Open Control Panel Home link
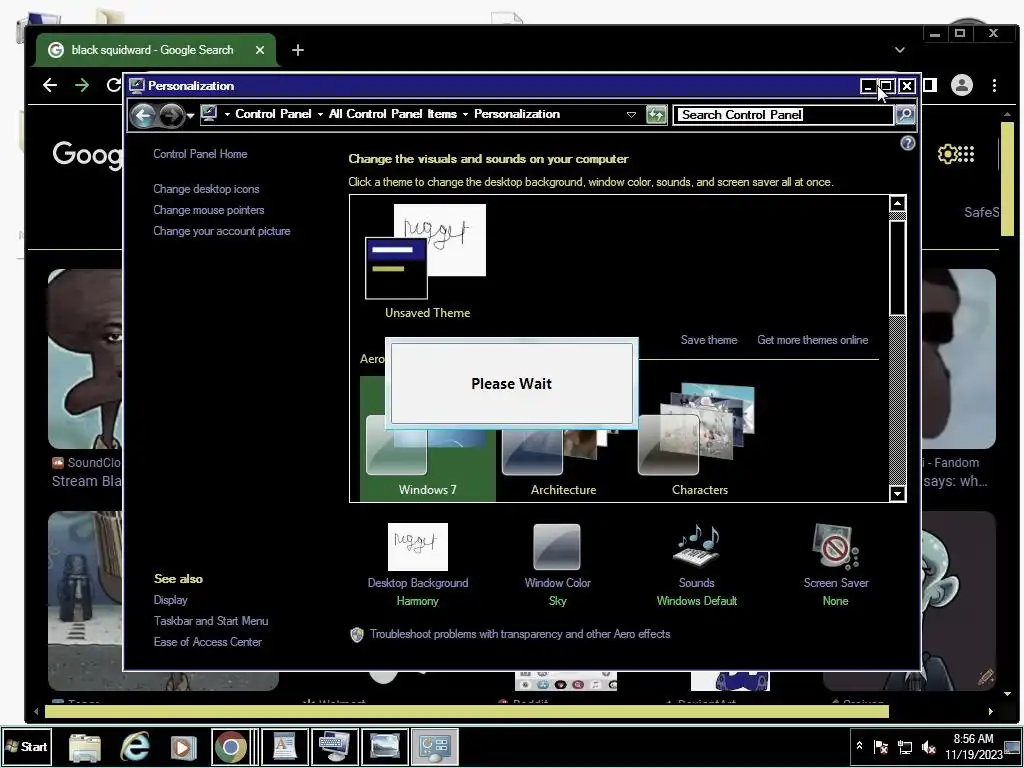Image resolution: width=1024 pixels, height=768 pixels. click(200, 154)
